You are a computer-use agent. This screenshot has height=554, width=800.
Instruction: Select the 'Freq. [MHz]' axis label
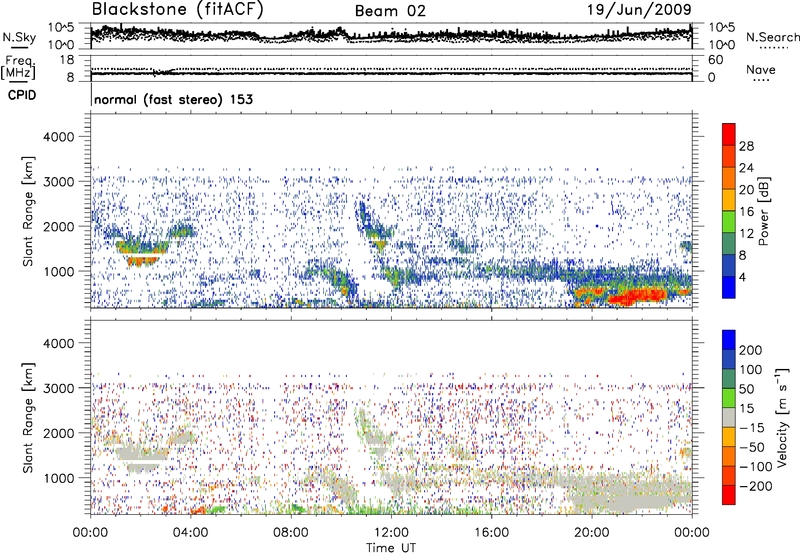point(18,67)
